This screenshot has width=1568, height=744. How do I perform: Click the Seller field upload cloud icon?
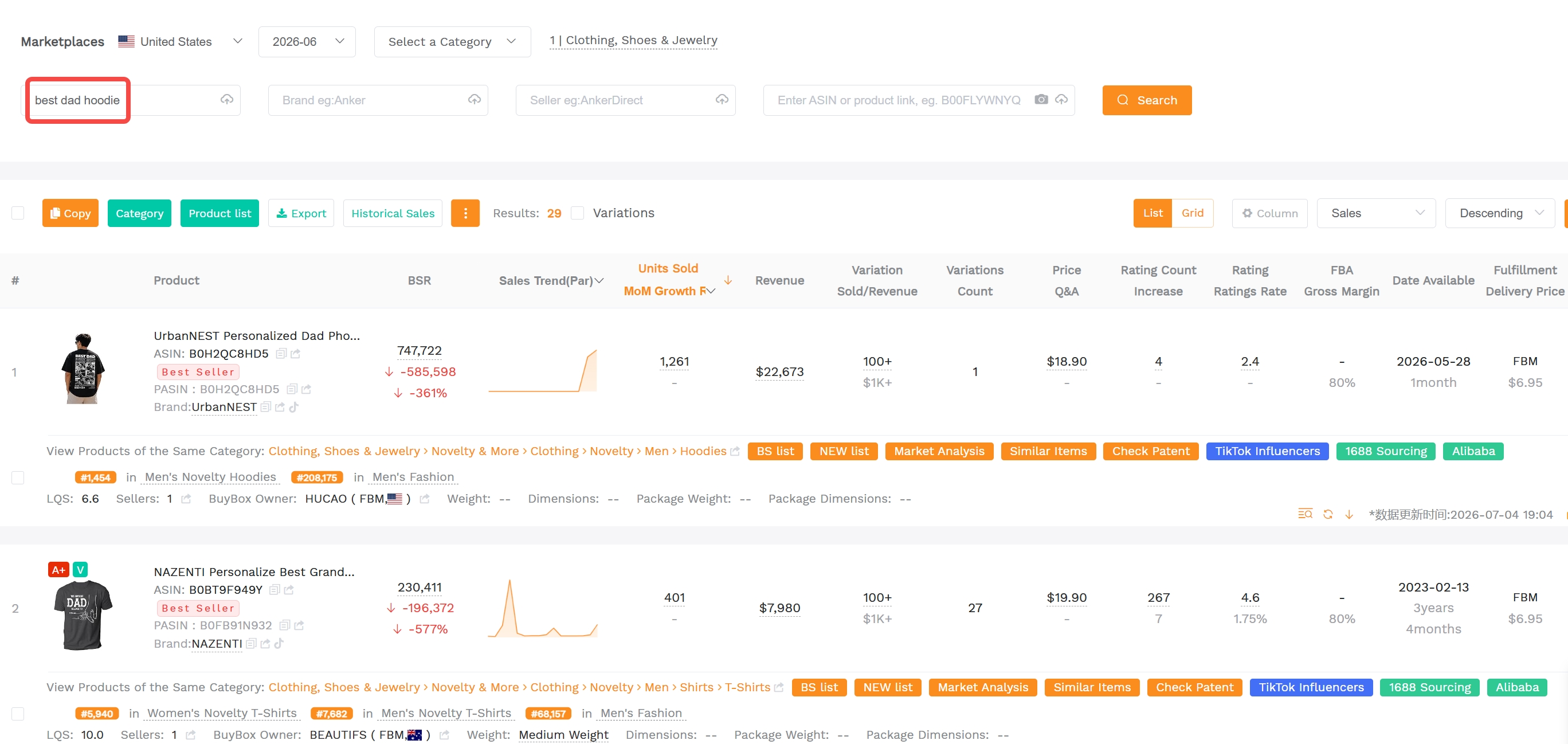[x=722, y=99]
